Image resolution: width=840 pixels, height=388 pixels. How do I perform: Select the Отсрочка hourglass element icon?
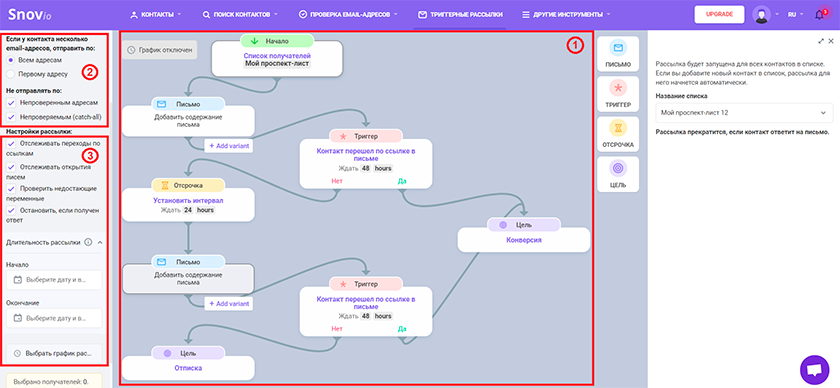(x=618, y=129)
